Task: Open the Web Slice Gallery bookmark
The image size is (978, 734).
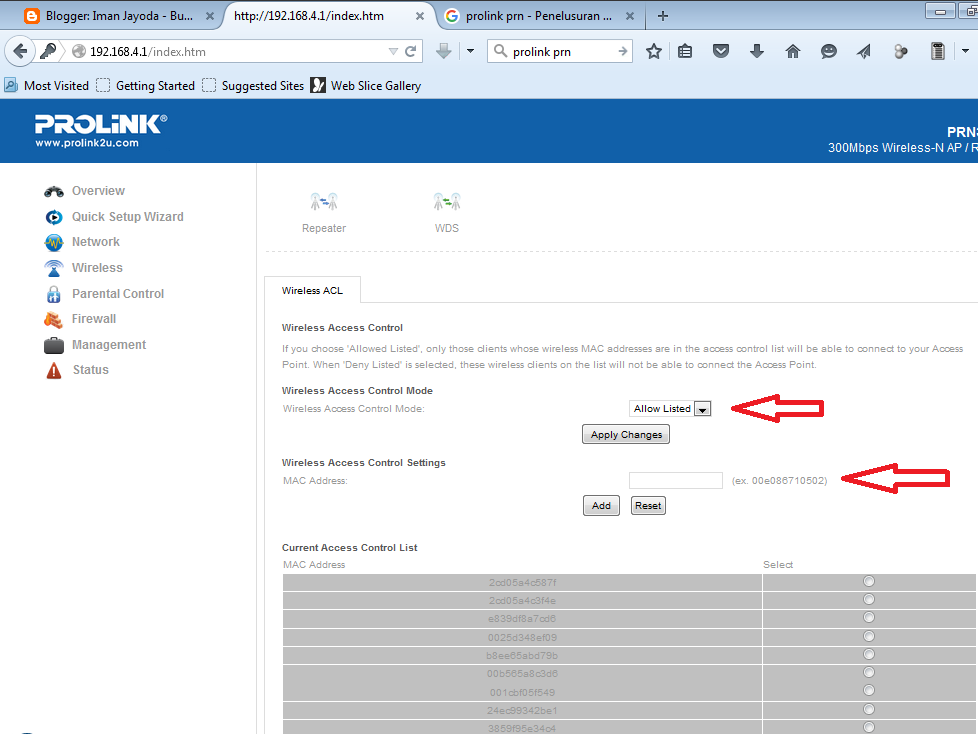Action: click(366, 85)
